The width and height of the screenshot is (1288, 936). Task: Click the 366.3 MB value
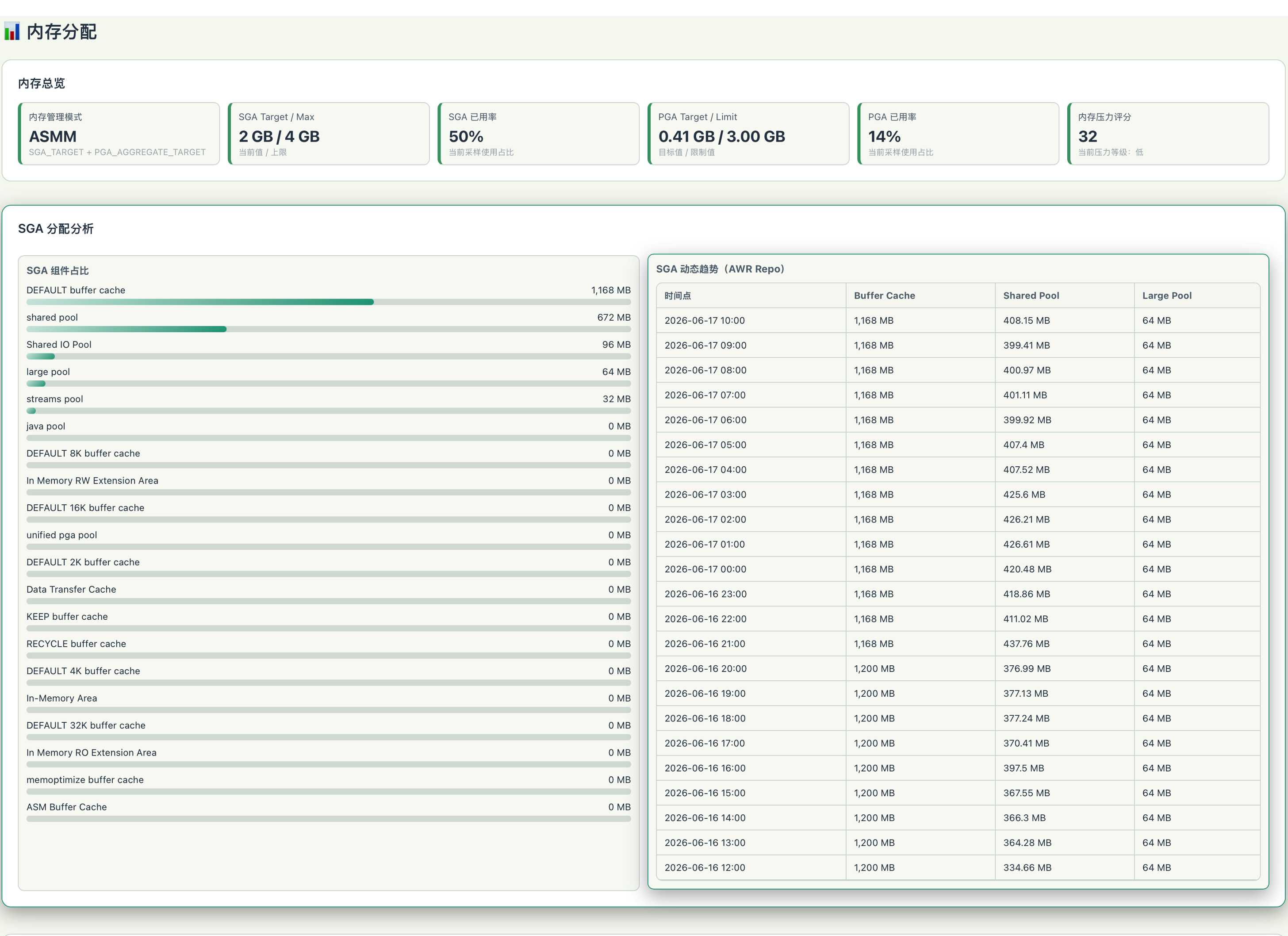(x=1024, y=818)
